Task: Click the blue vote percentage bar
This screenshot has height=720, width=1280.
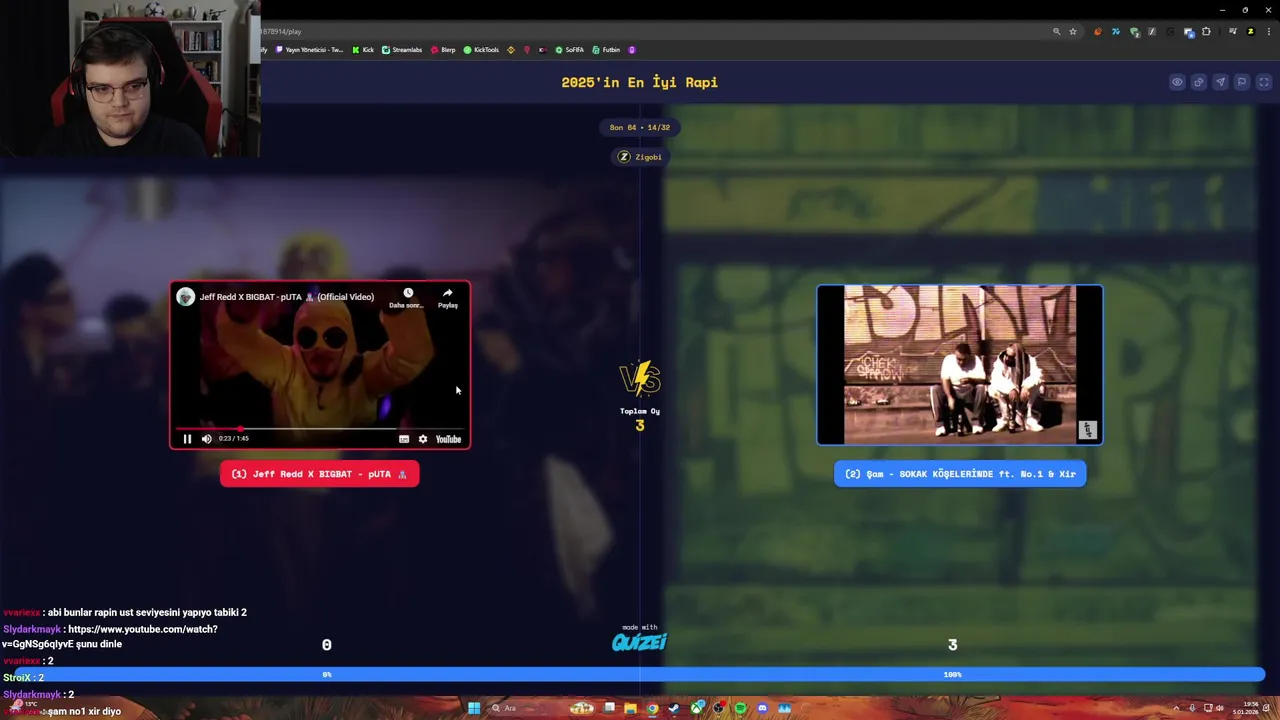Action: coord(640,675)
